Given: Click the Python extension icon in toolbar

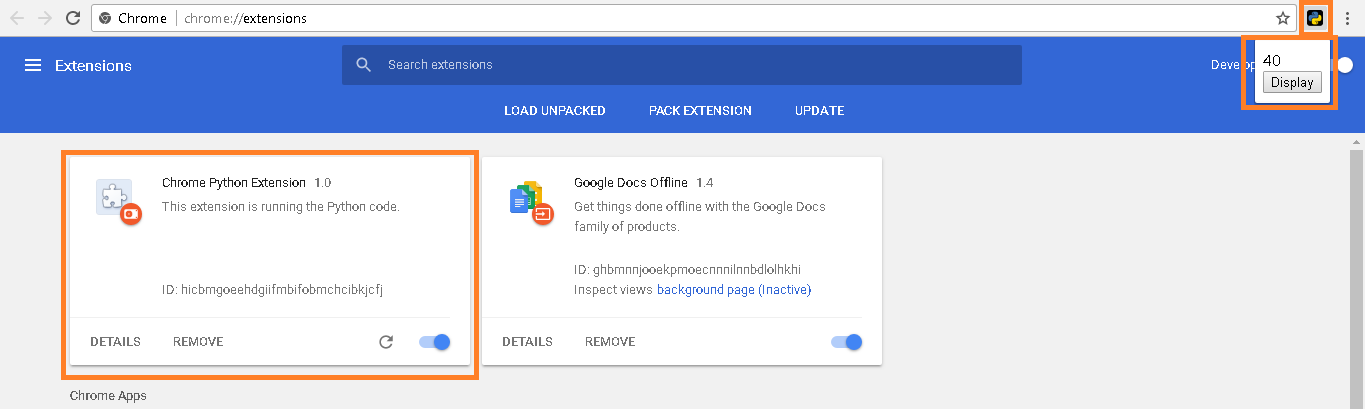Looking at the screenshot, I should (x=1315, y=18).
